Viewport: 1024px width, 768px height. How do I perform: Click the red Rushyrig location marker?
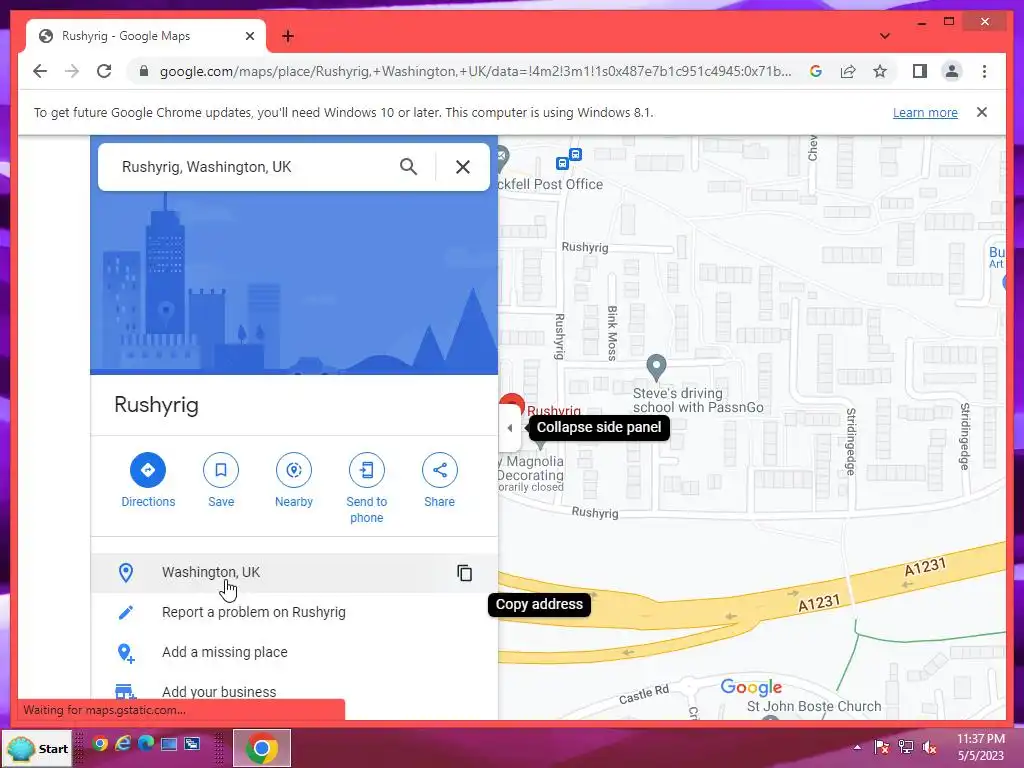coord(512,402)
